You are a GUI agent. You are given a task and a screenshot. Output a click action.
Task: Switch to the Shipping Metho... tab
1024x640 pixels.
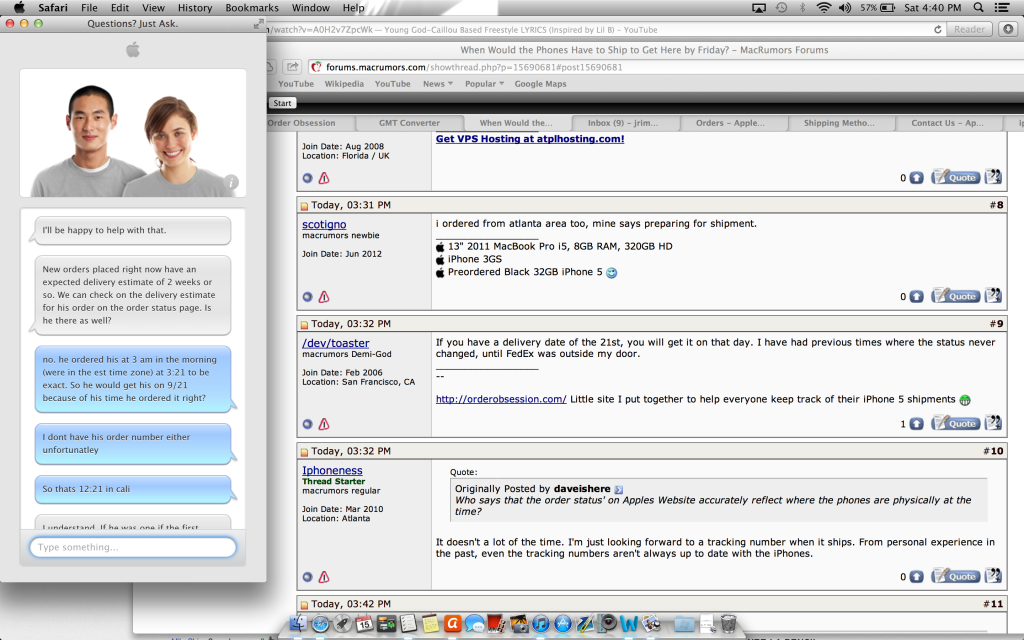839,123
